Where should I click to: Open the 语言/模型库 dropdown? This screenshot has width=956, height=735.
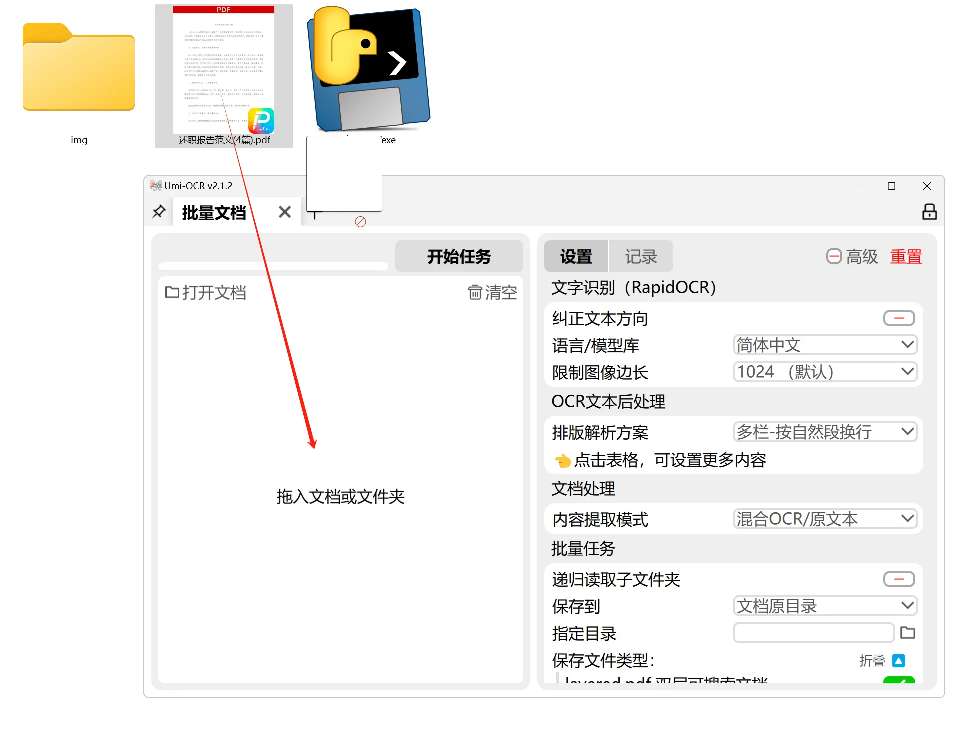tap(824, 345)
